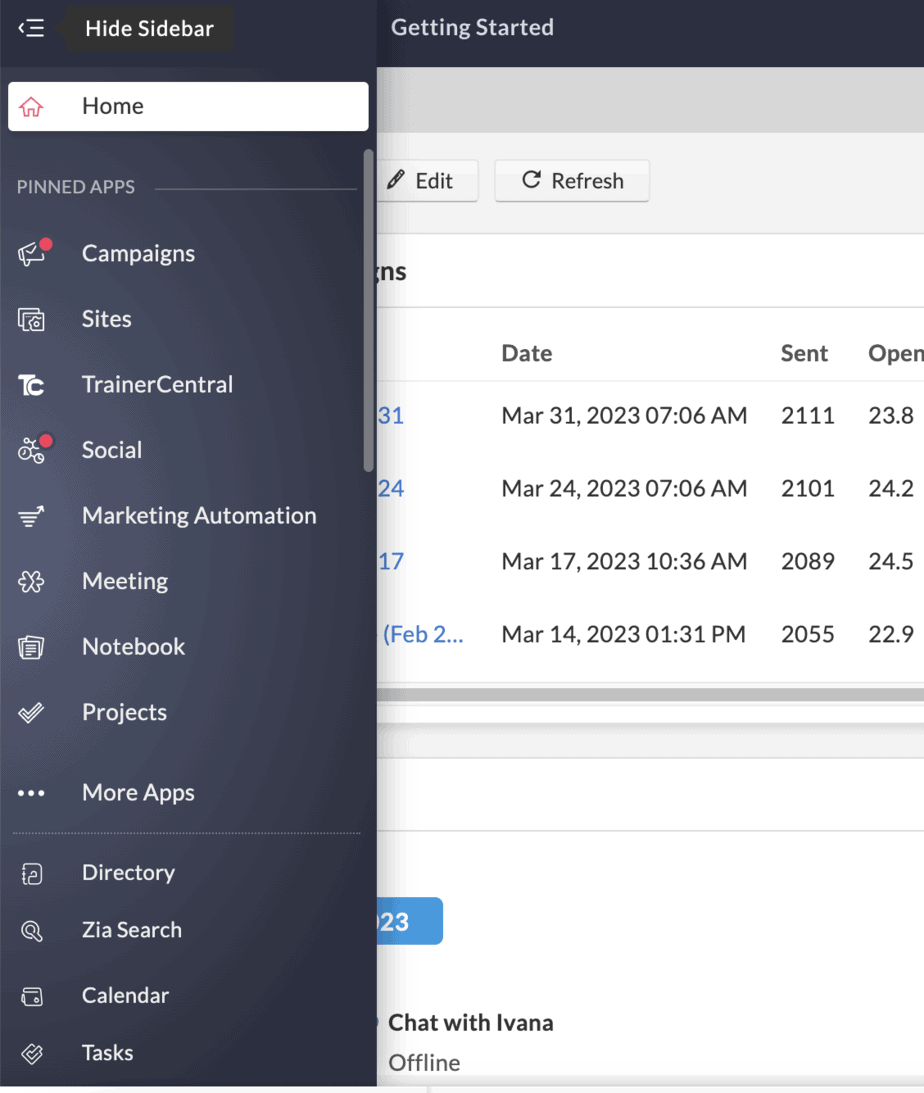This screenshot has height=1093, width=924.
Task: Click the Hide Sidebar collapse icon
Action: [x=31, y=29]
